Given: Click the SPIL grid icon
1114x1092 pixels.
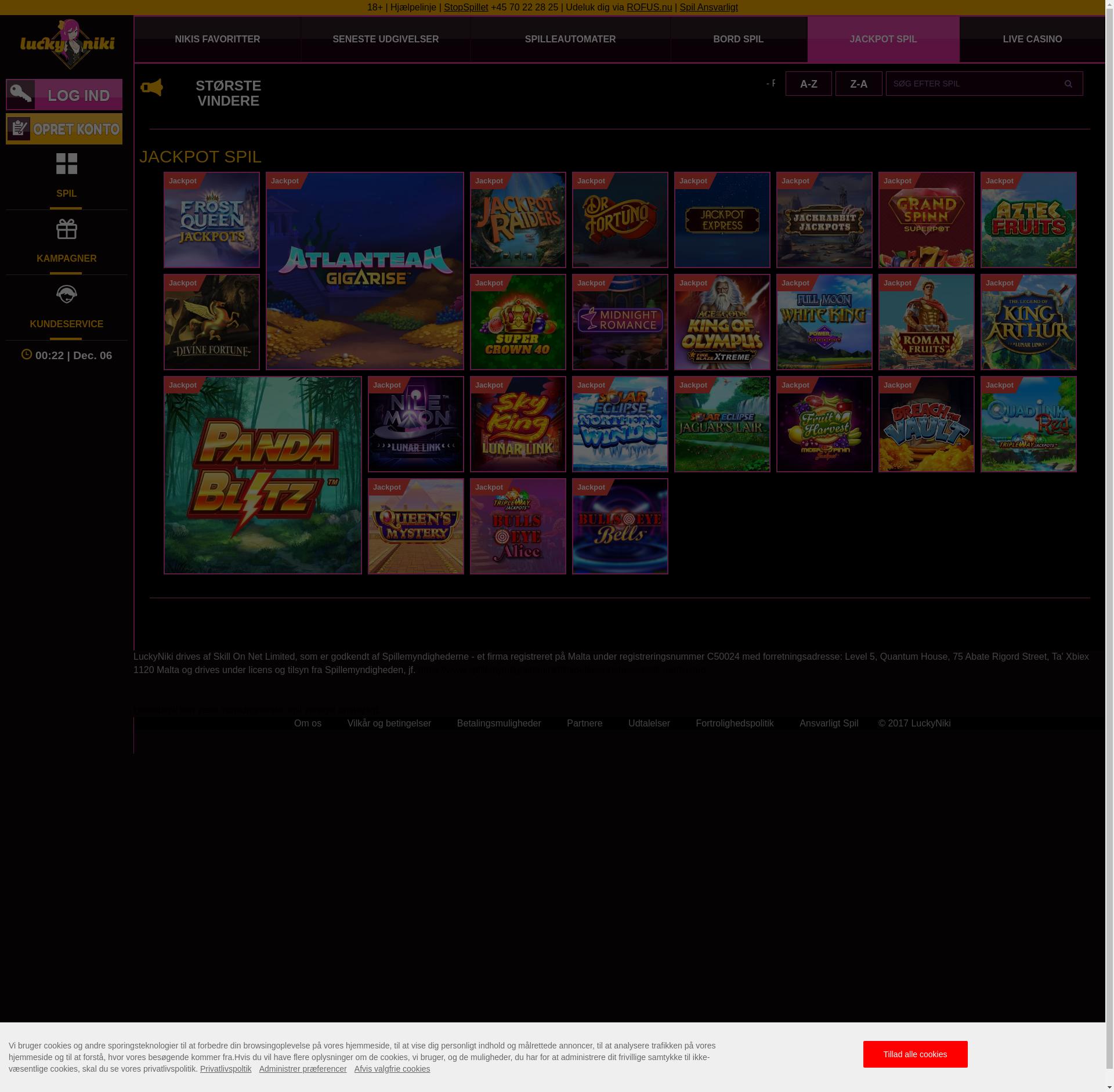Looking at the screenshot, I should pos(67,164).
